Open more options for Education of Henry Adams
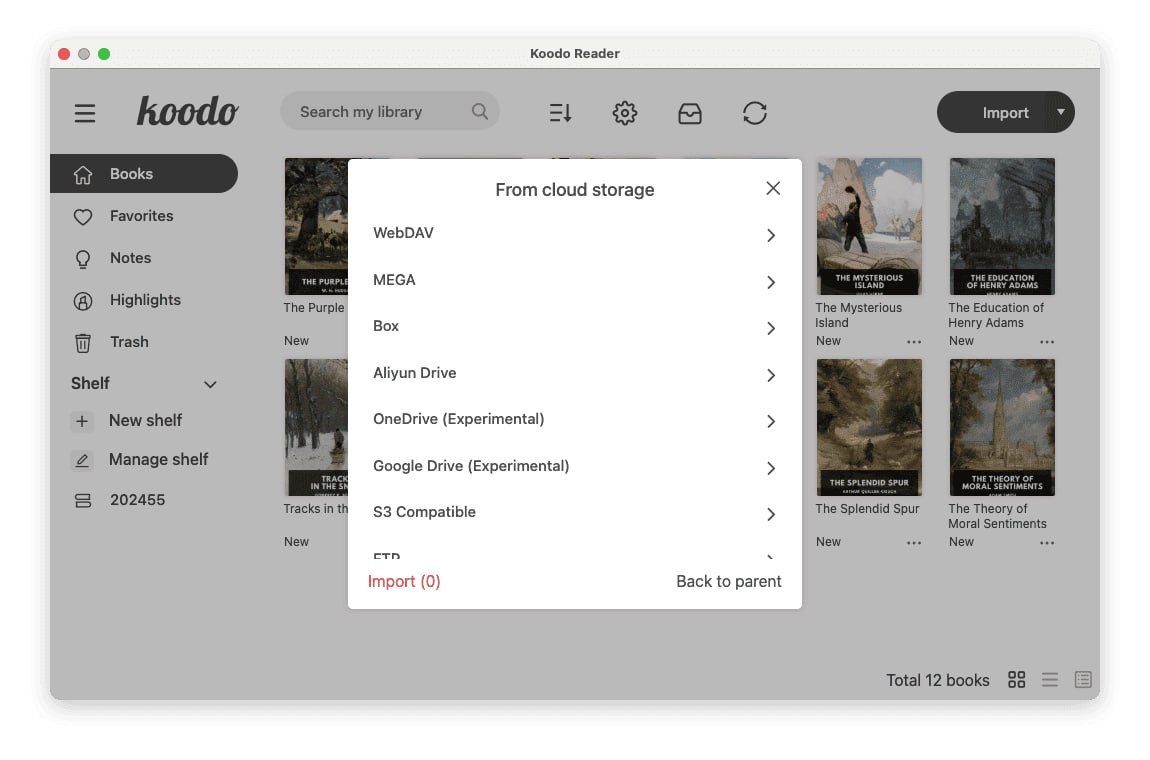This screenshot has width=1150, height=760. (x=1047, y=342)
